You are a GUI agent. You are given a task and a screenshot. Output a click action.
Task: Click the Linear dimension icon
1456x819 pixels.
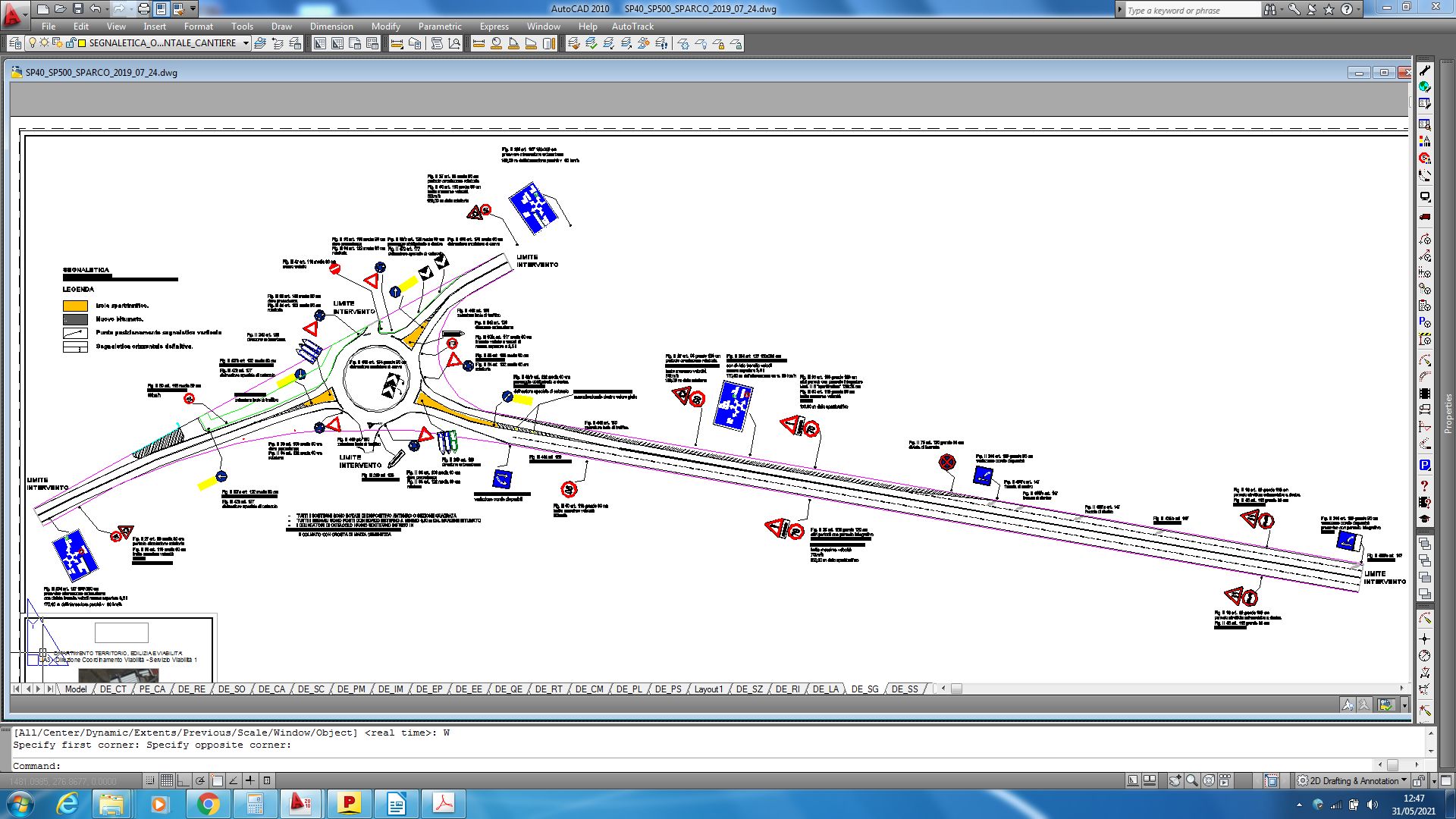pos(397,43)
